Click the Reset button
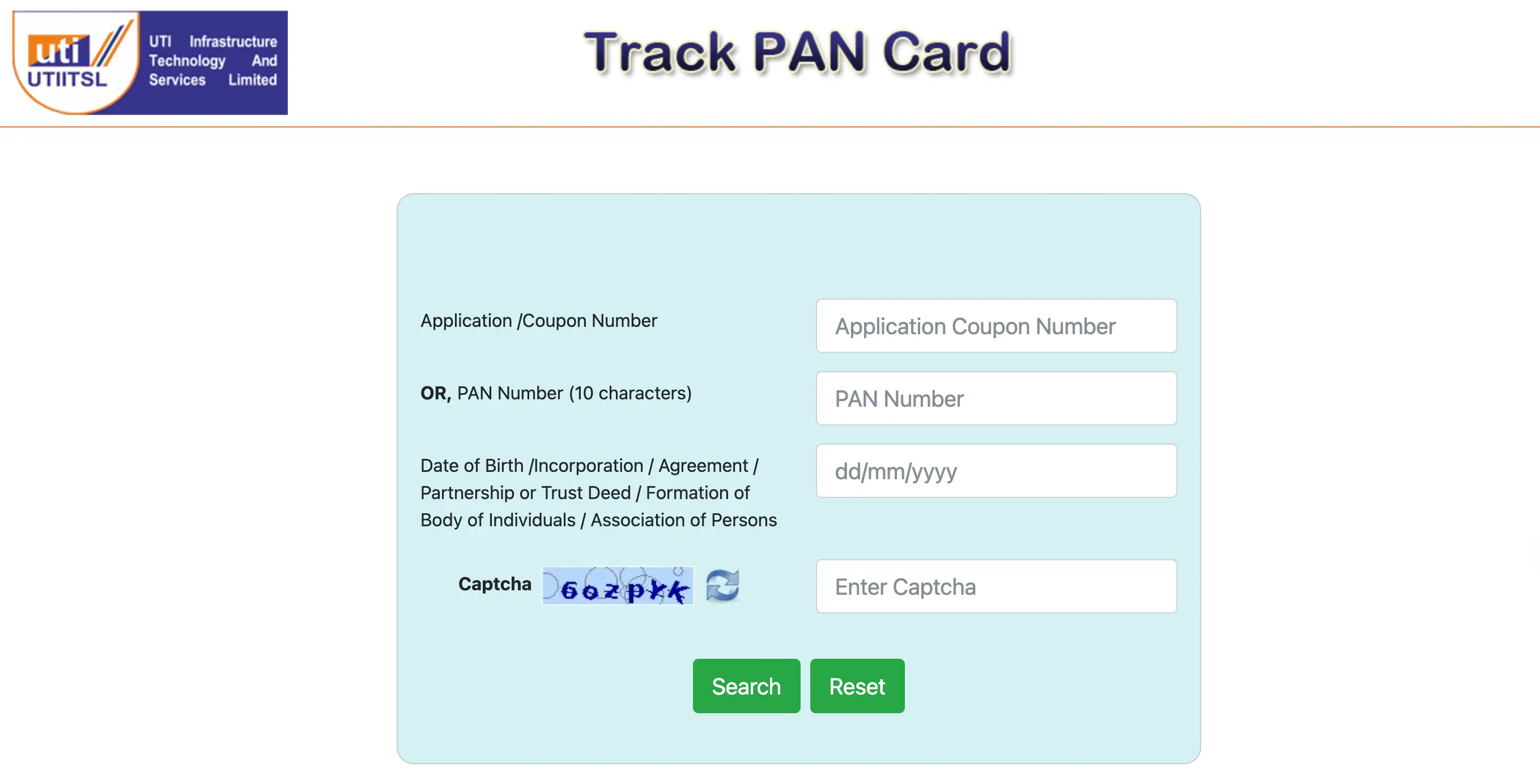The width and height of the screenshot is (1540, 784). tap(856, 685)
